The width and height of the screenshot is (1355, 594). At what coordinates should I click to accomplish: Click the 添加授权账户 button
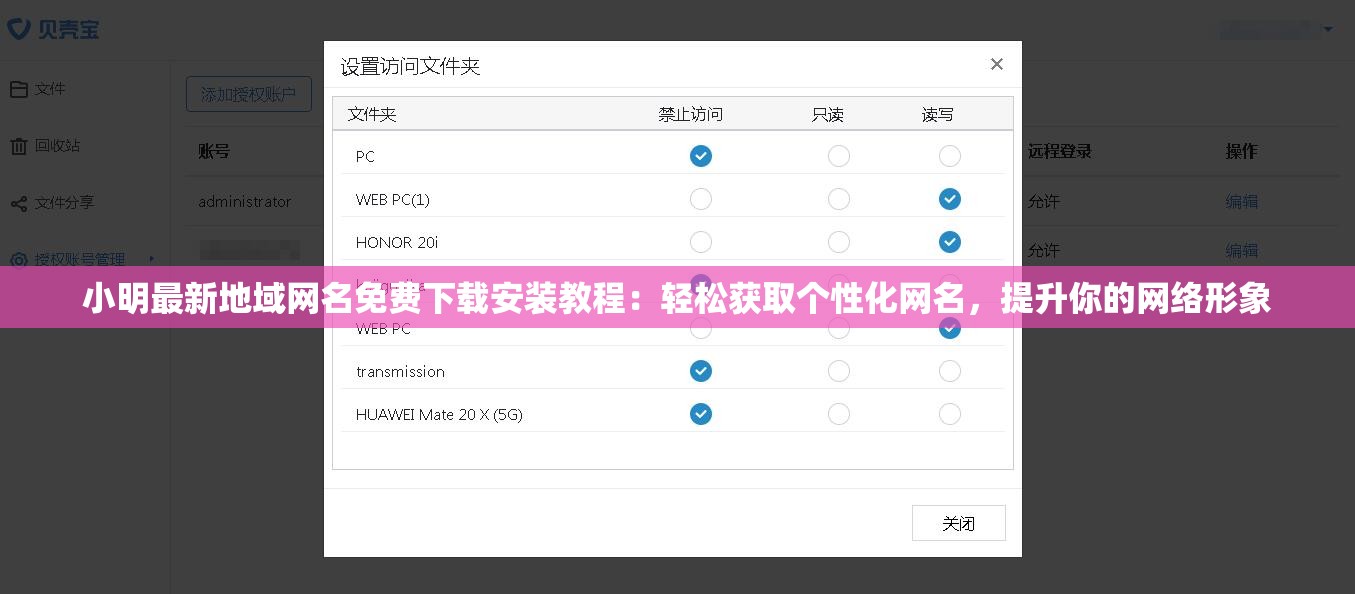249,93
